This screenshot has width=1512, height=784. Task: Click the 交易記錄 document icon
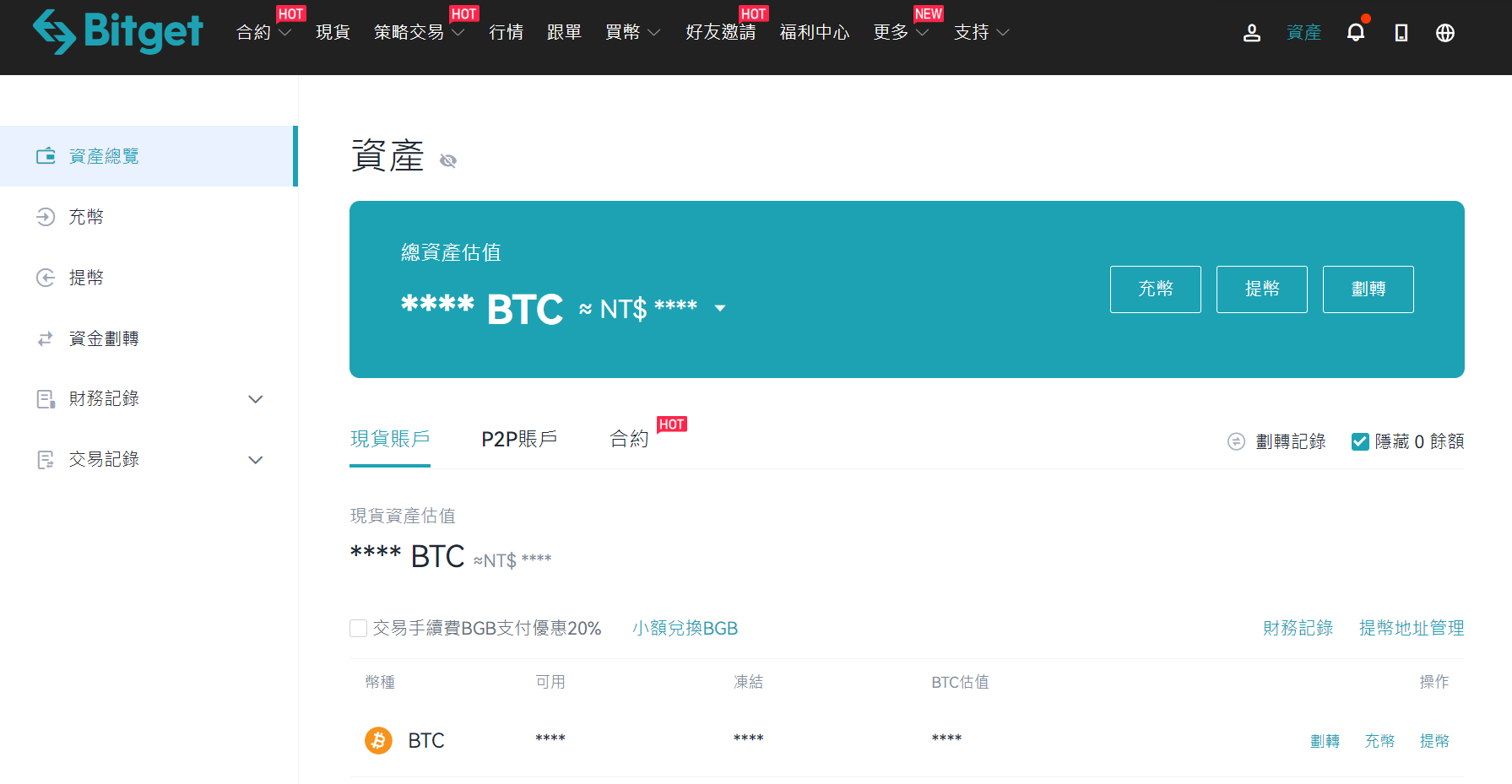coord(46,459)
